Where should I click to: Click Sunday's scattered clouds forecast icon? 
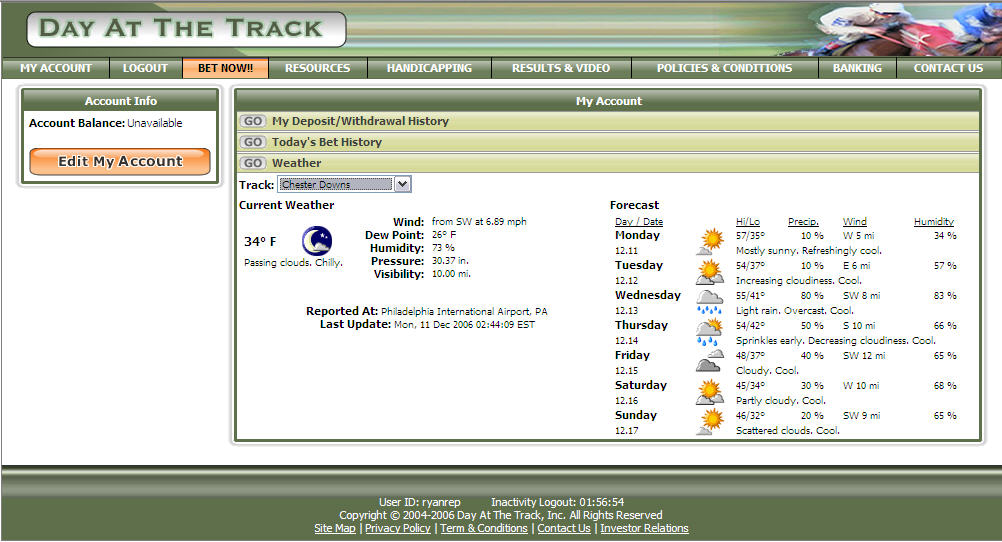click(710, 422)
